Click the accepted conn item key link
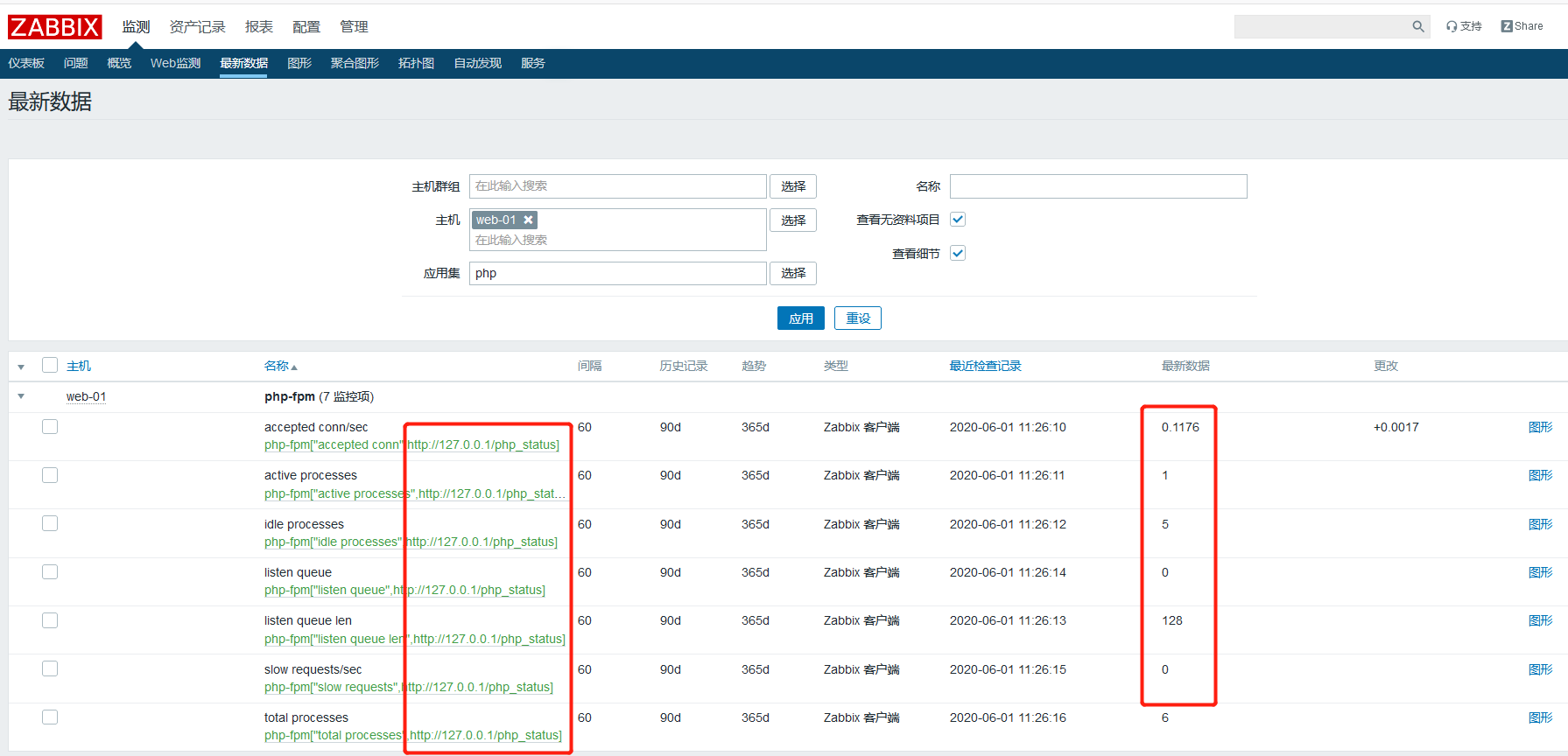Screen dimensions: 1568x756 point(411,444)
